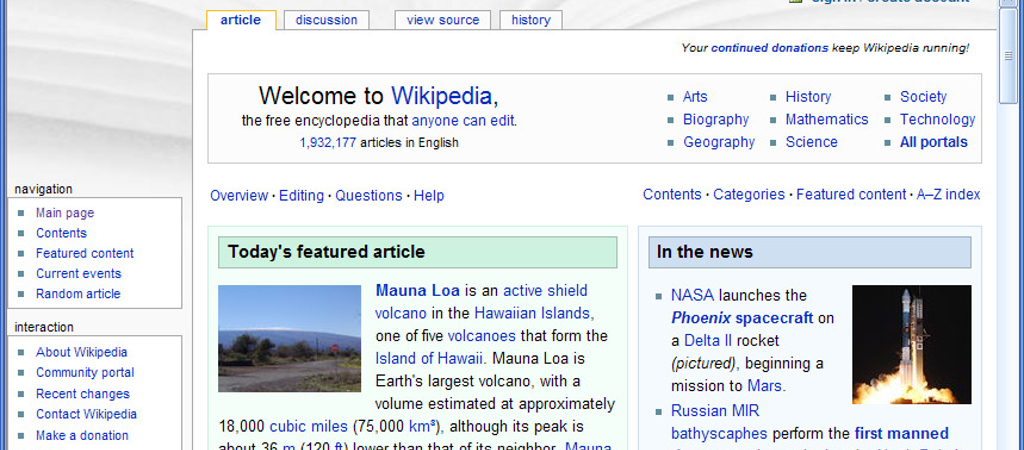Image resolution: width=1024 pixels, height=450 pixels.
Task: Open the NASA link in the news
Action: [x=692, y=295]
